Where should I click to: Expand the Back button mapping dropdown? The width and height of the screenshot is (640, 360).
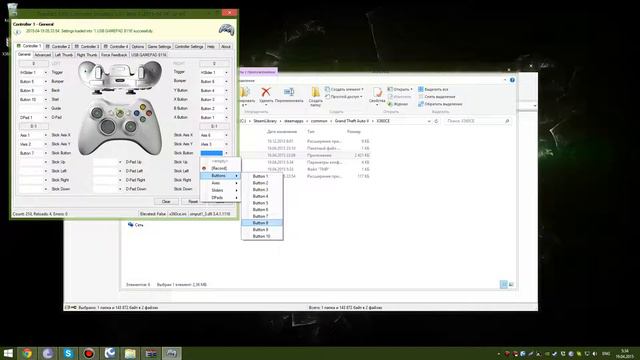point(45,91)
